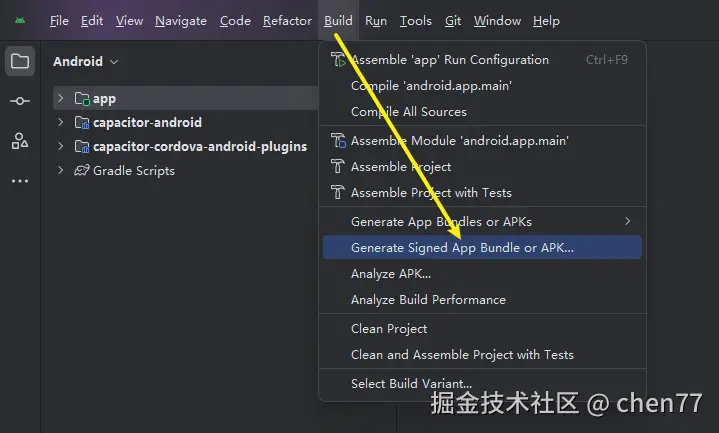The image size is (719, 433).
Task: Open the Commit tool window icon
Action: point(20,101)
